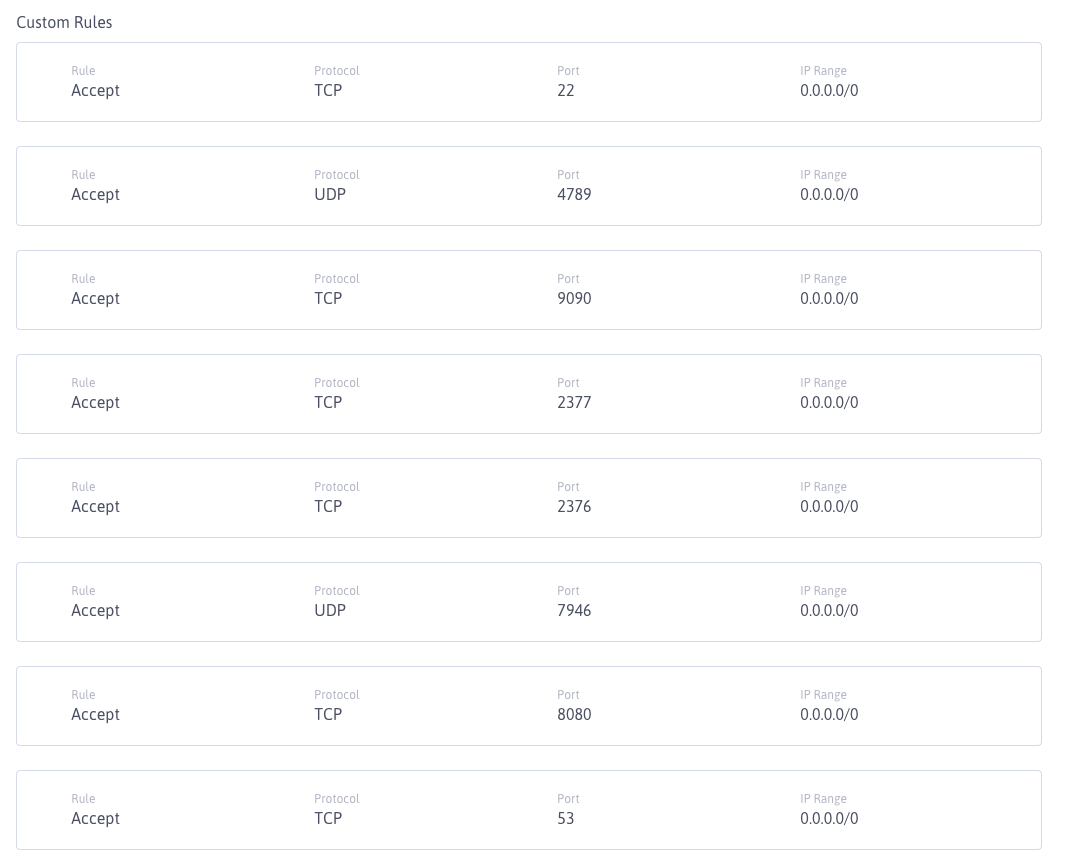Select the TCP port 22 rule card
This screenshot has height=866, width=1068.
click(x=528, y=82)
